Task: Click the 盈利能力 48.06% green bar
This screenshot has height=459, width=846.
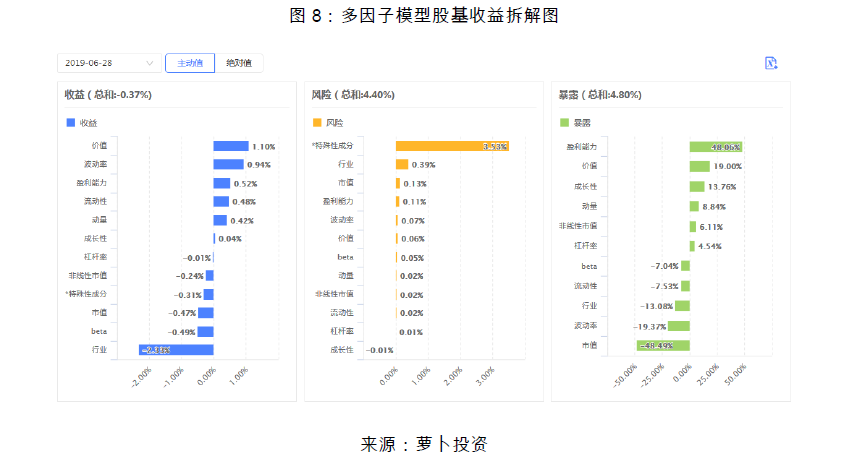Action: point(715,146)
